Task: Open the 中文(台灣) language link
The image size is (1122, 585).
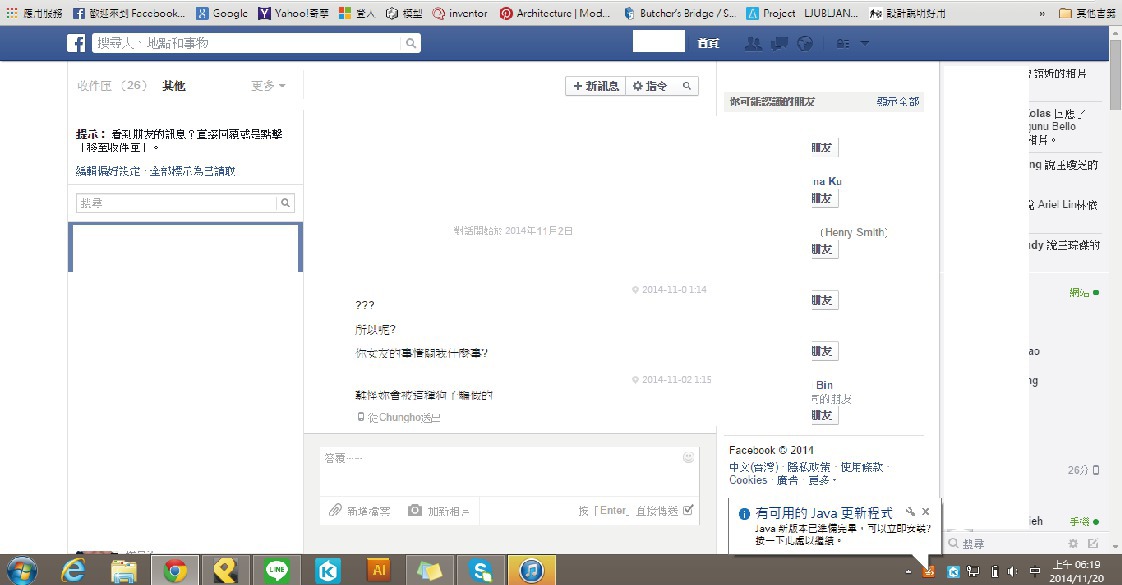Action: (x=753, y=467)
